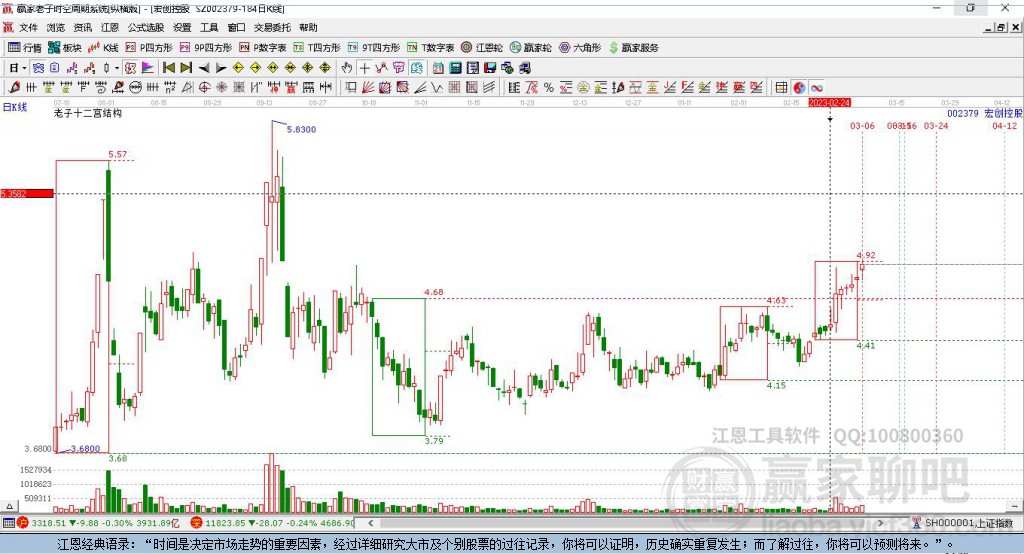1024x554 pixels.
Task: Jump to last bar icon
Action: (x=186, y=68)
